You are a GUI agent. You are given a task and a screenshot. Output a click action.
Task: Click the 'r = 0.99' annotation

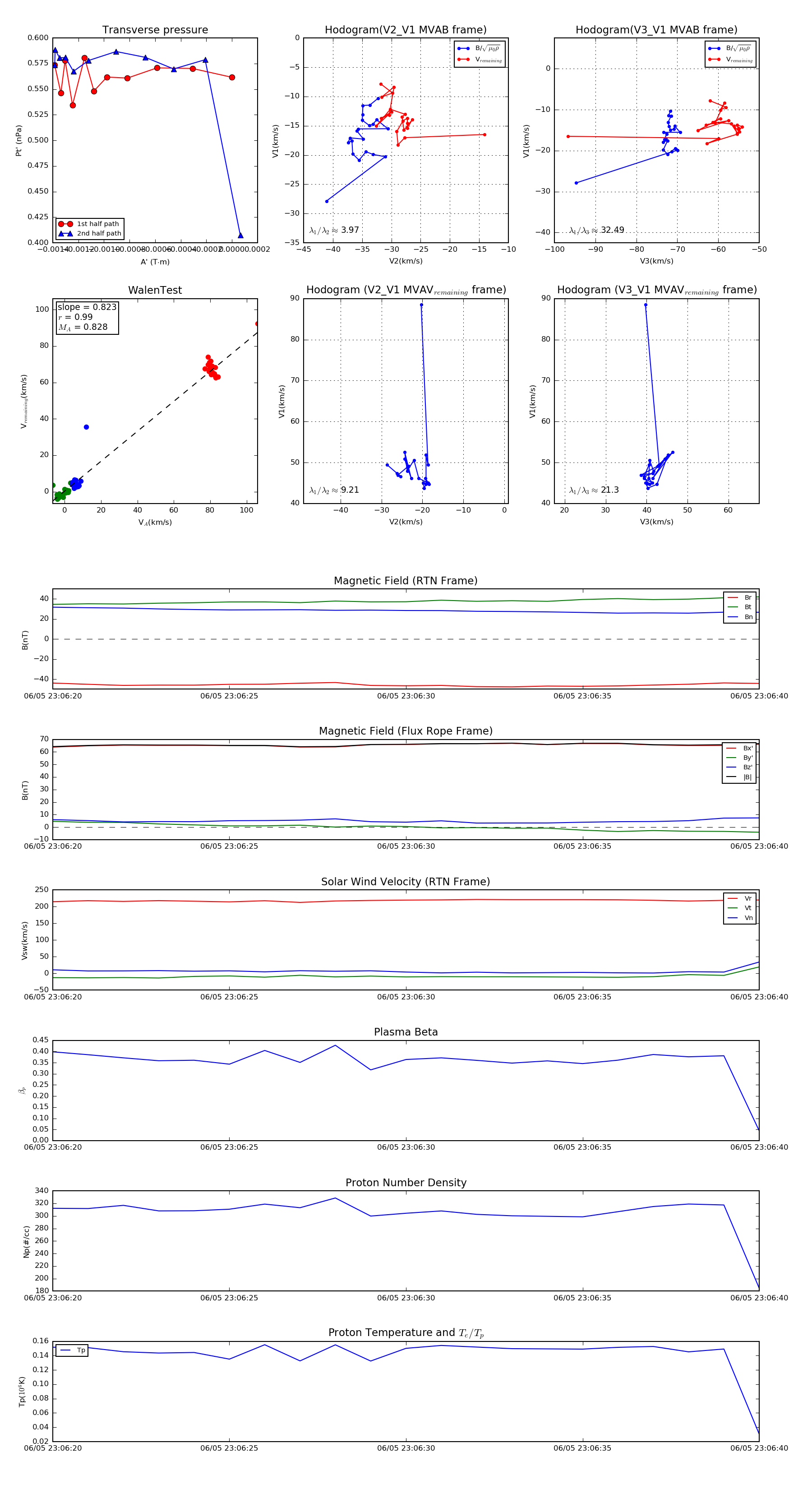pos(75,317)
